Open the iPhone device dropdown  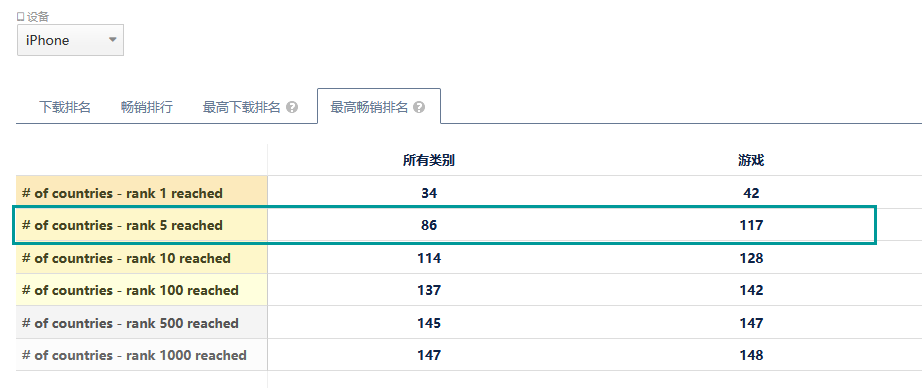(x=70, y=40)
